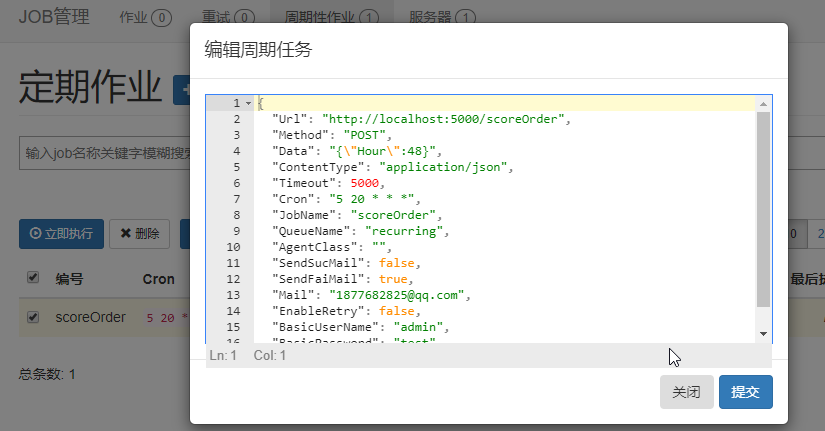Click the 删除 delete button
The width and height of the screenshot is (825, 431).
[139, 234]
